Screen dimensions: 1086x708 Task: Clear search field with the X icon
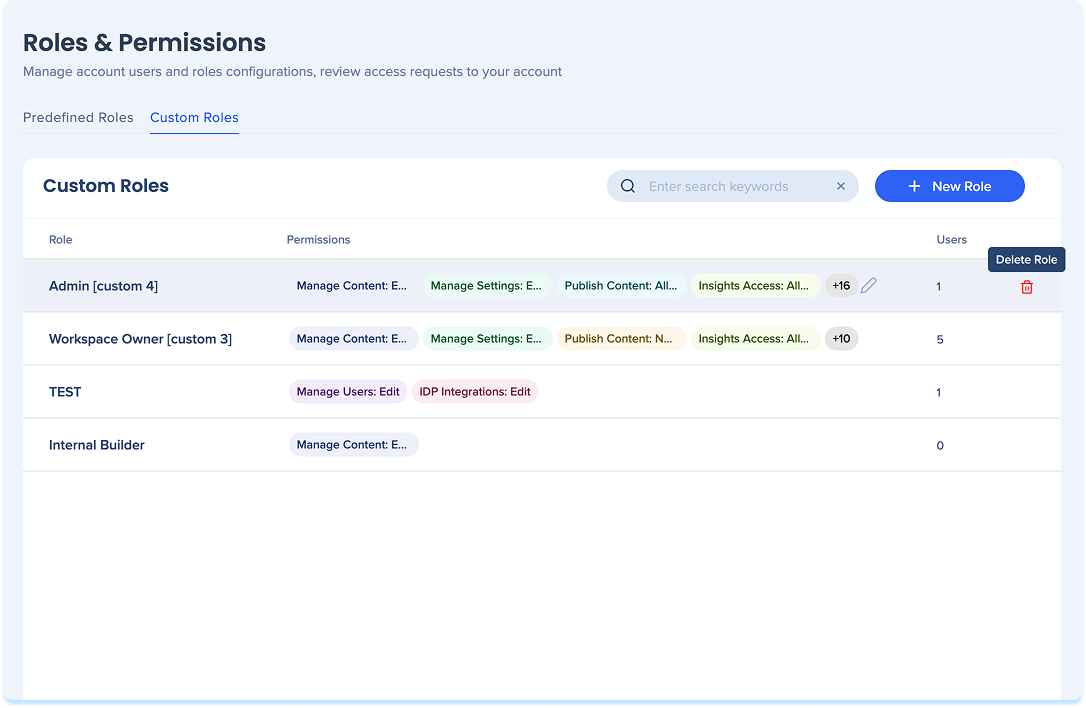[x=840, y=186]
